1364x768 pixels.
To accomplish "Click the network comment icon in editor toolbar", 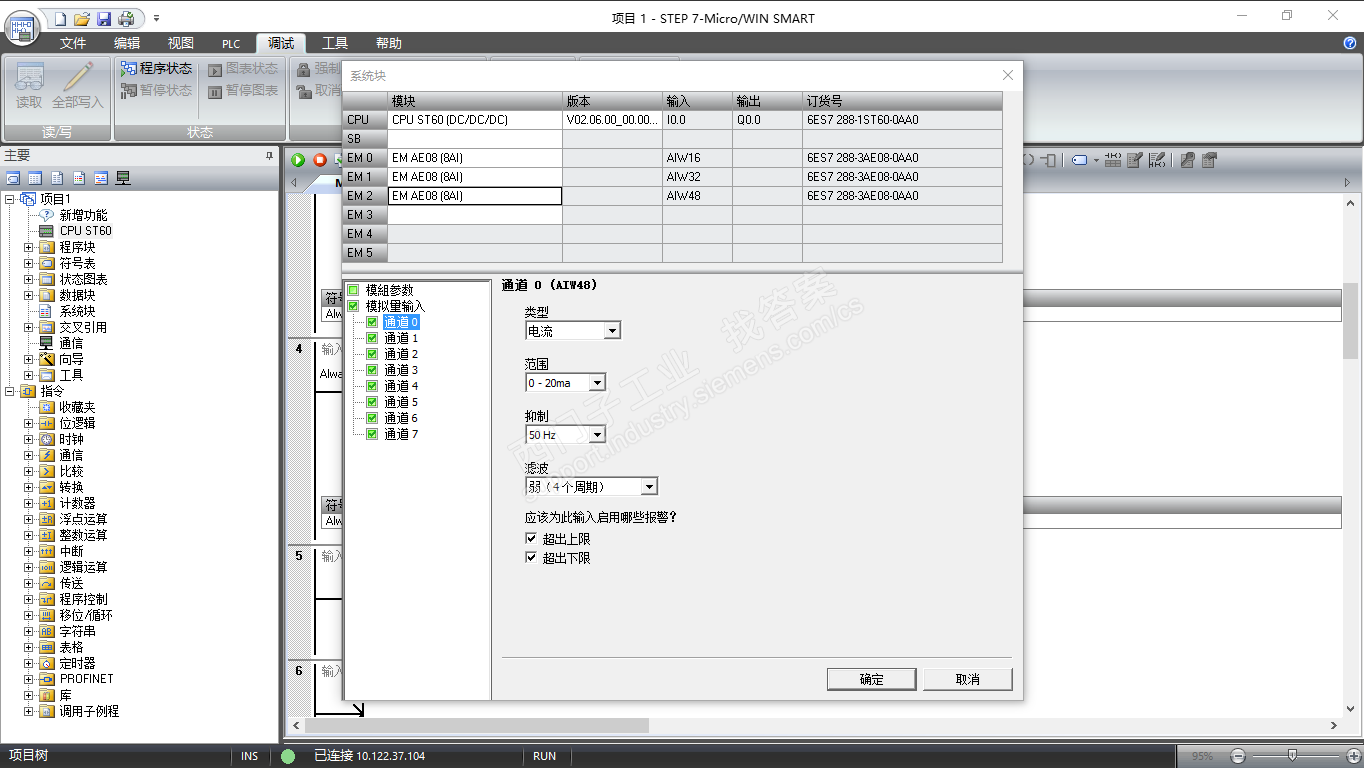I will [1157, 160].
